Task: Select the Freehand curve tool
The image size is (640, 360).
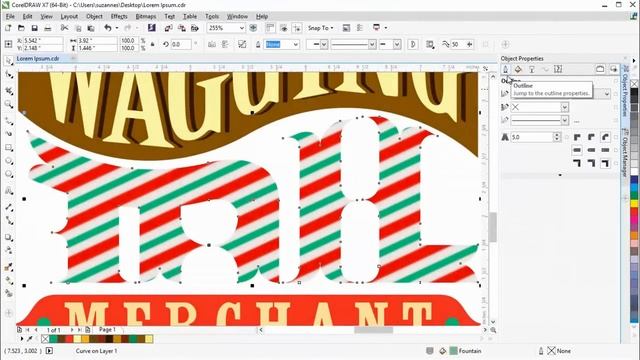Action: click(9, 121)
